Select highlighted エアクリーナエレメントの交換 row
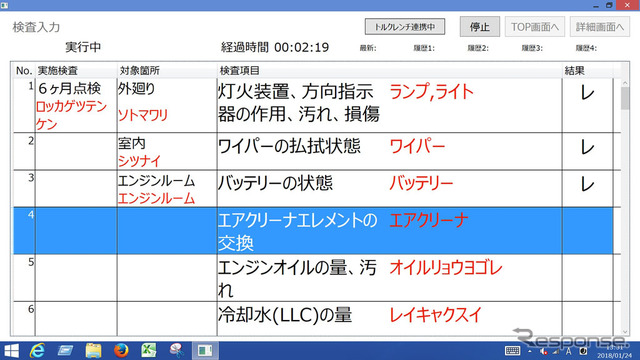The height and width of the screenshot is (360, 640). click(x=313, y=231)
